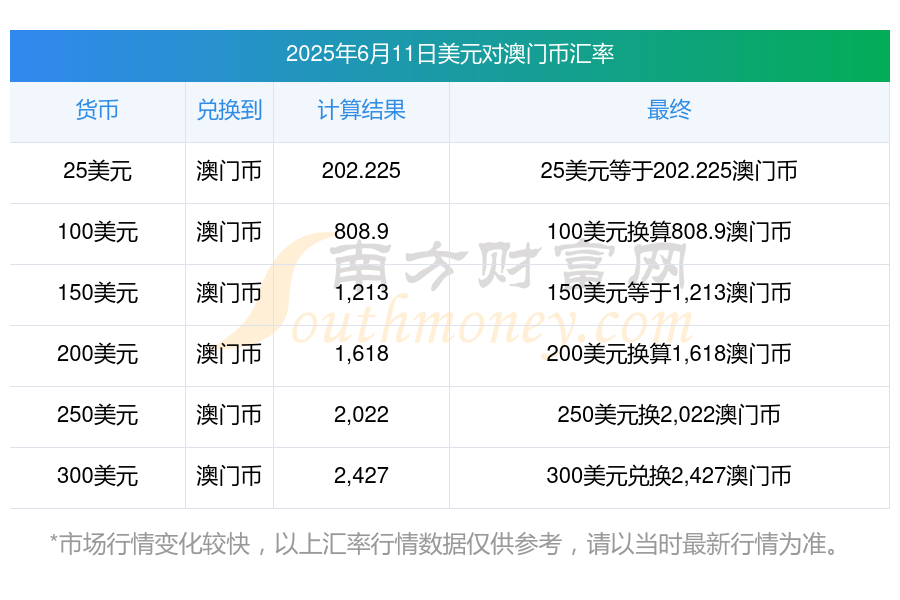Click the 200美元 cell

click(97, 354)
